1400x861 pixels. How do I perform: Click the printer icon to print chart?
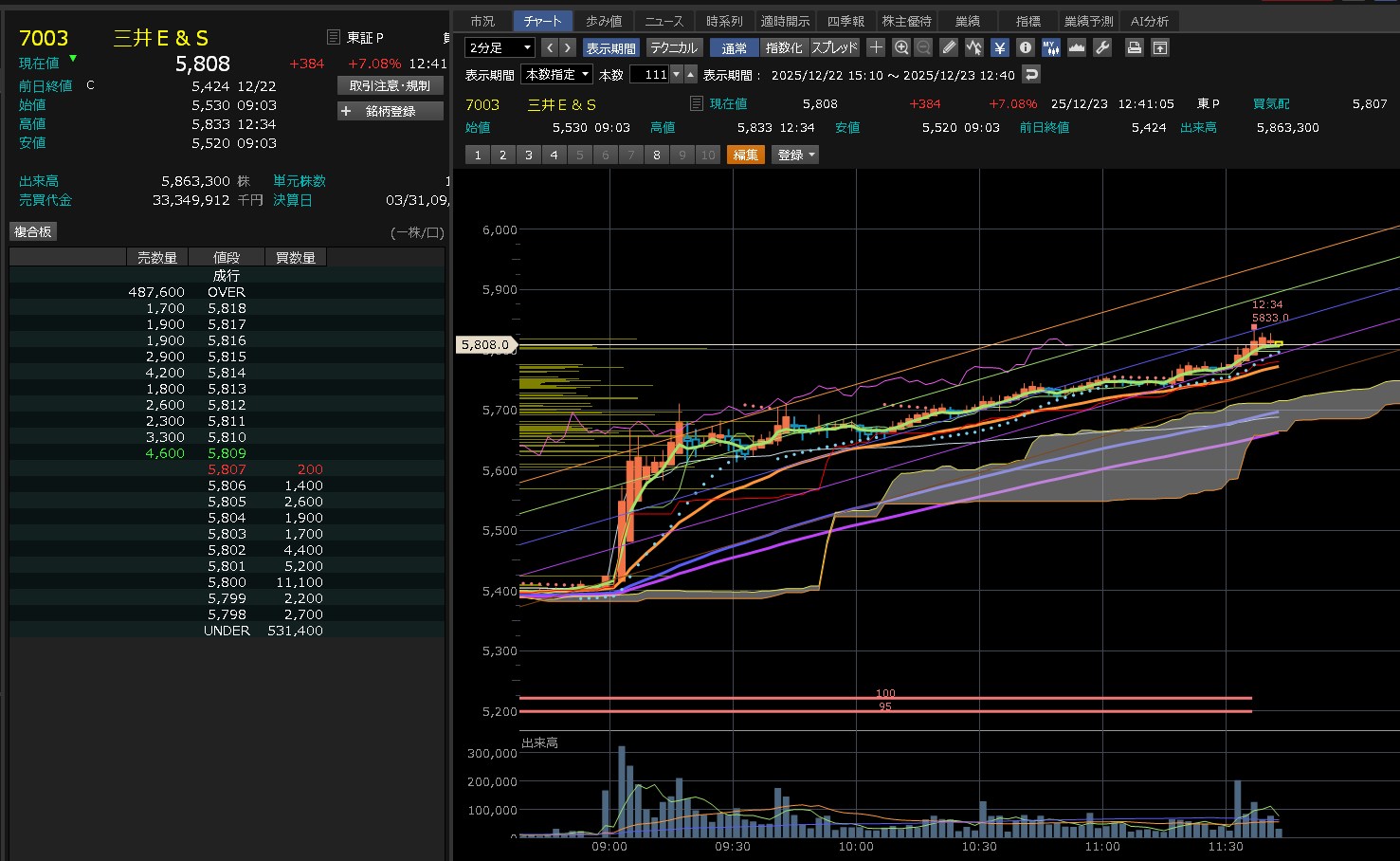[1134, 47]
